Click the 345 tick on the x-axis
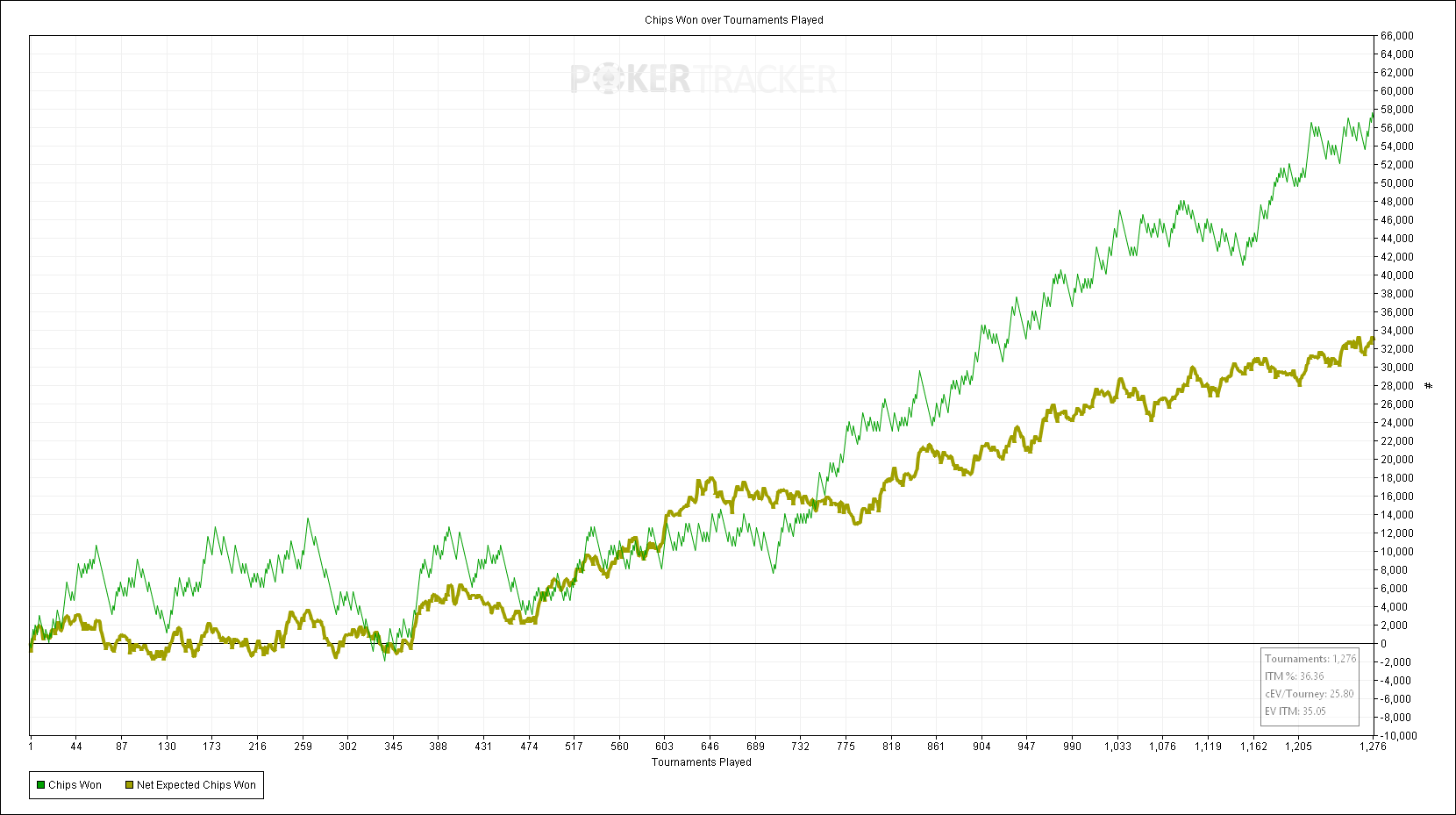Screen dimensions: 1456x815 tap(393, 747)
